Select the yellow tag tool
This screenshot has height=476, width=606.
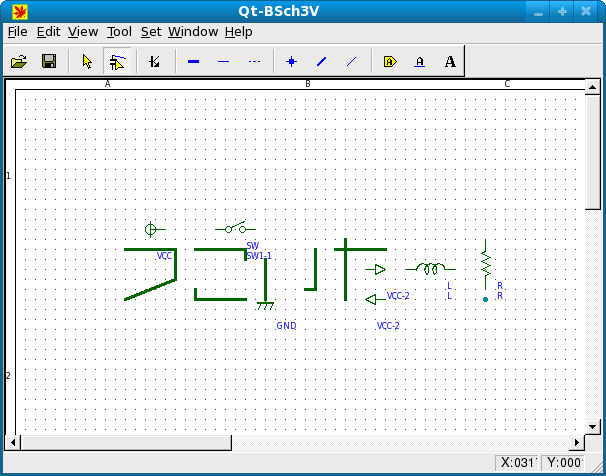[x=390, y=62]
